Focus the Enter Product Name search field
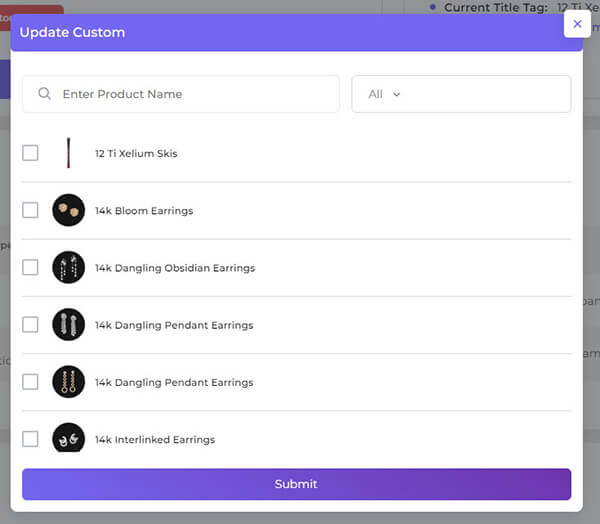Screen dimensions: 600x524 coord(181,94)
